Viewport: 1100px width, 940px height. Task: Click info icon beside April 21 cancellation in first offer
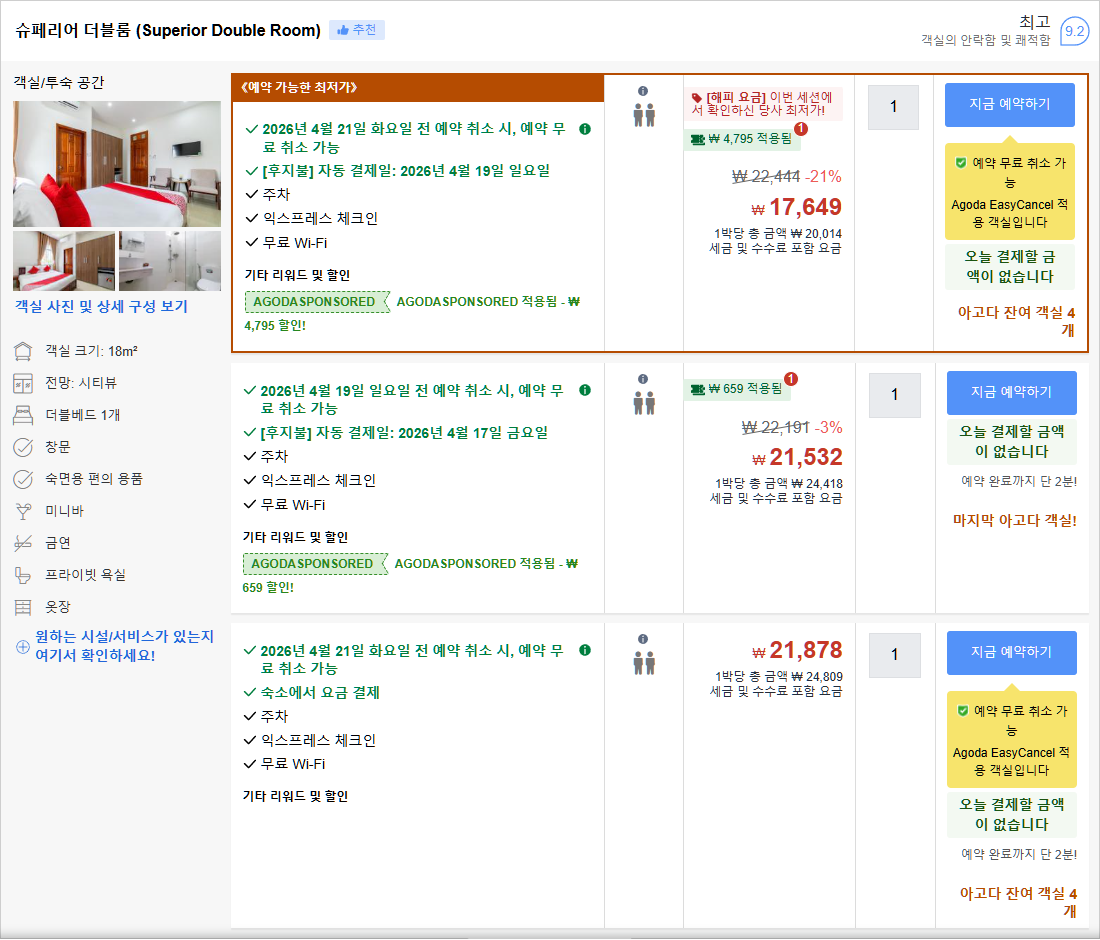tap(585, 129)
